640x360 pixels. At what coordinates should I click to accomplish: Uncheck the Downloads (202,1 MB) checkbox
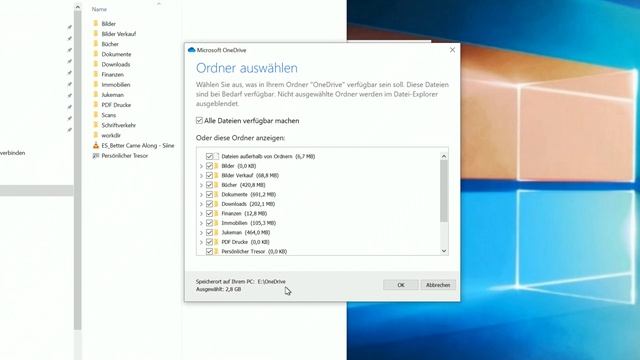[x=209, y=204]
